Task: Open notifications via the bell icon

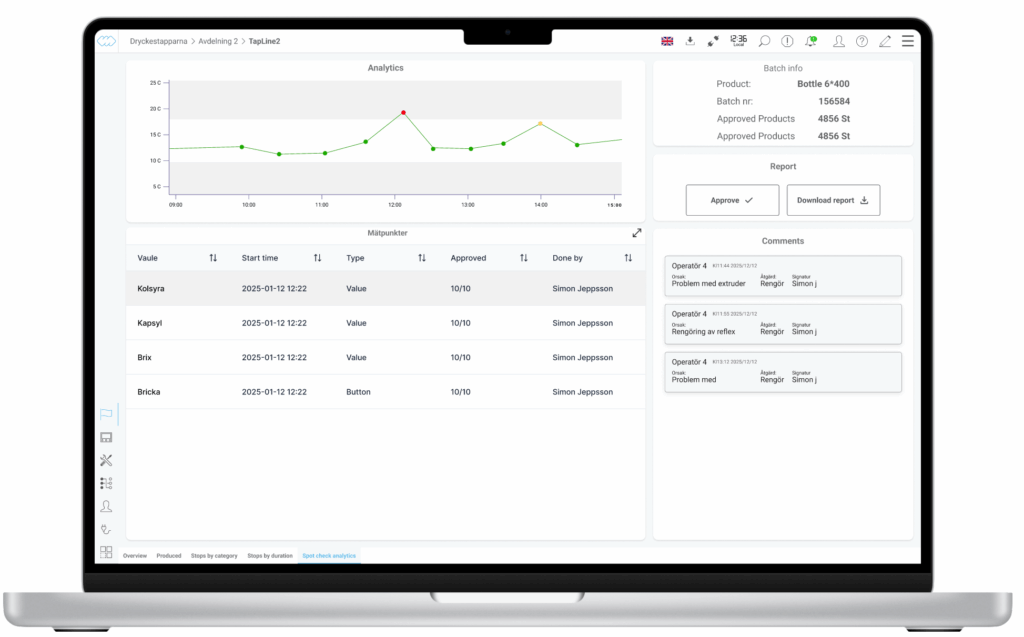Action: coord(810,41)
